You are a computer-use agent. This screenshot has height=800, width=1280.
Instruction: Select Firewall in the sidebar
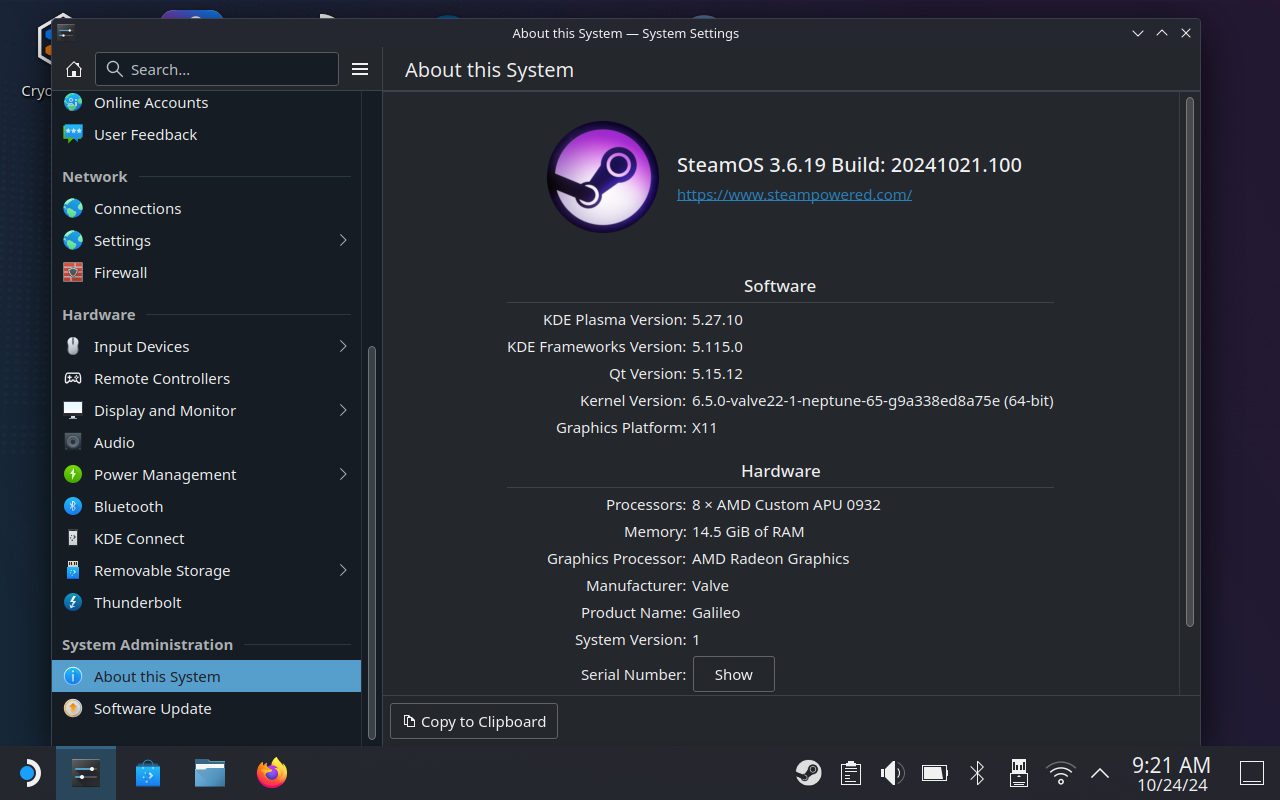click(x=120, y=273)
